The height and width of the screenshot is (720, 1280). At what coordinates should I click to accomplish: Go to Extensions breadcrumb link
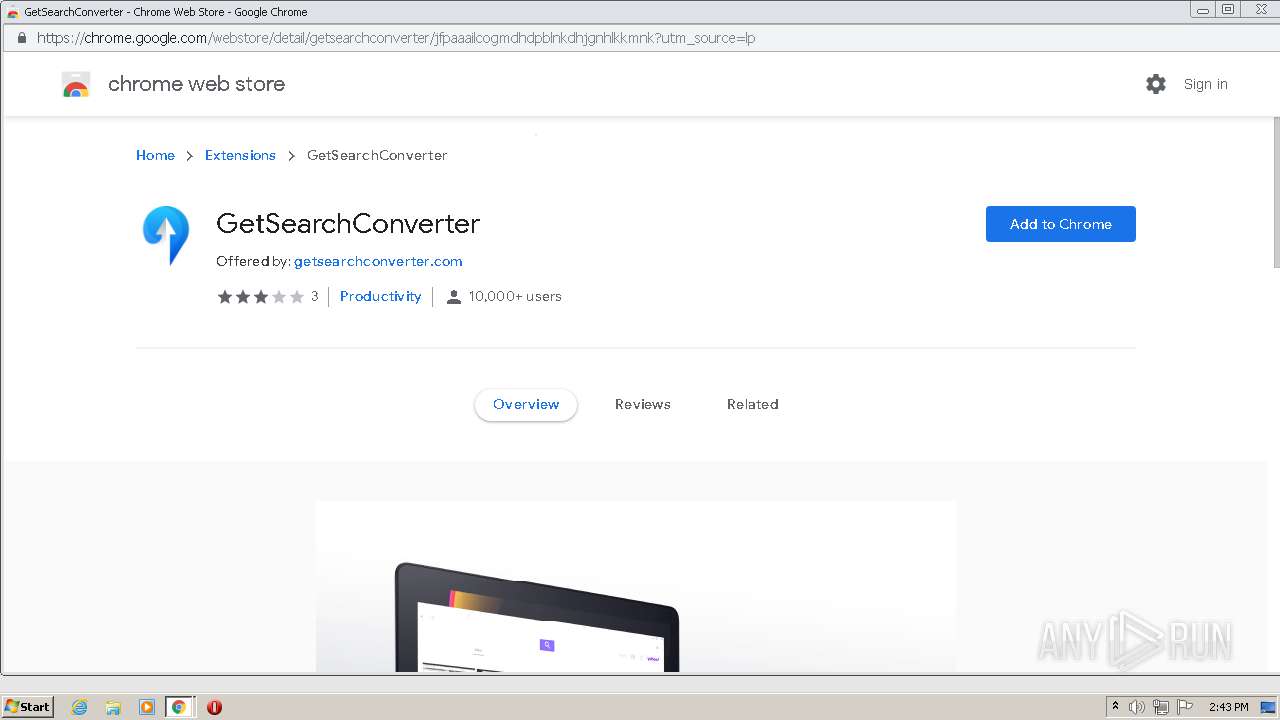[240, 155]
